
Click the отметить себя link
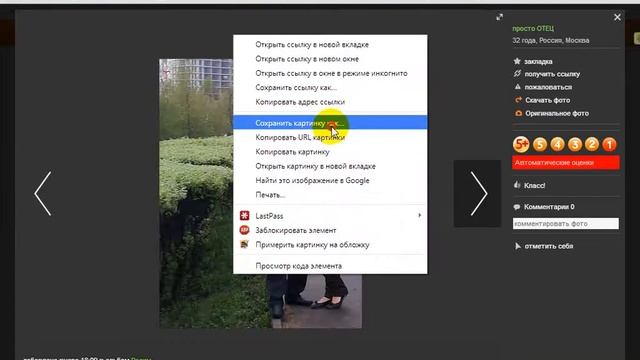pos(549,246)
